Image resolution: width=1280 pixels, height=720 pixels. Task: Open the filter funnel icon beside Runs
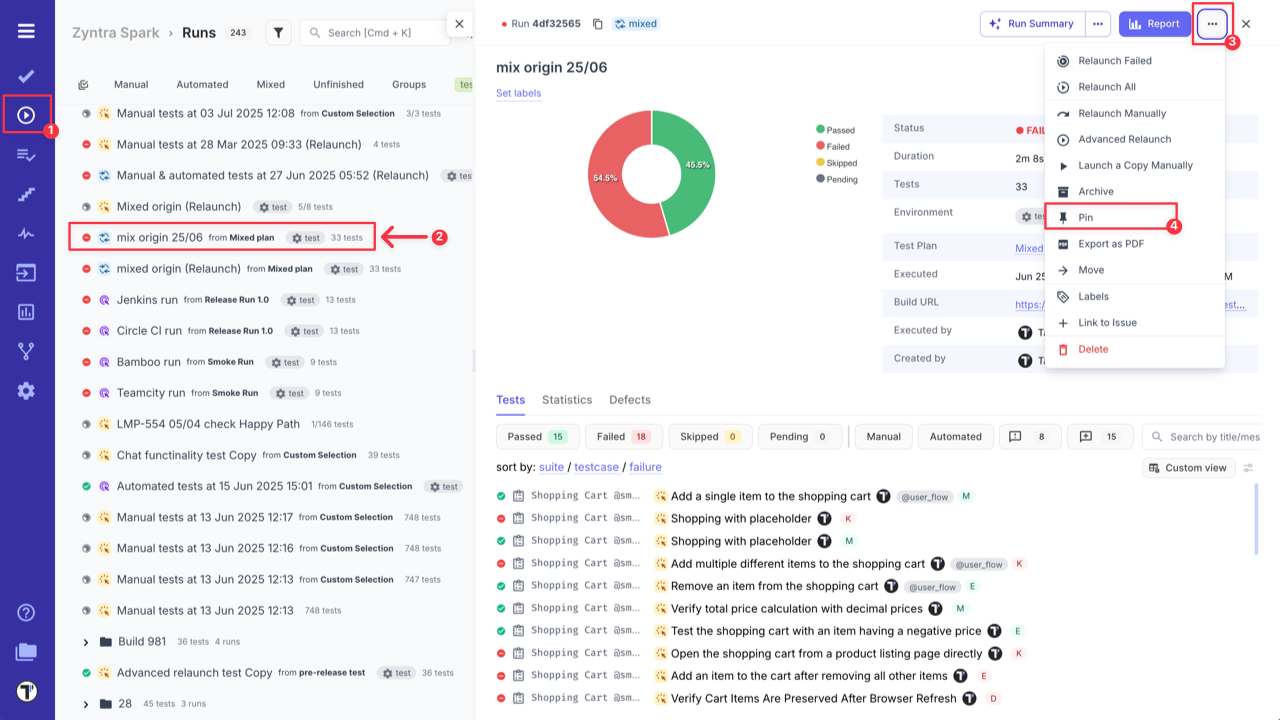click(278, 31)
